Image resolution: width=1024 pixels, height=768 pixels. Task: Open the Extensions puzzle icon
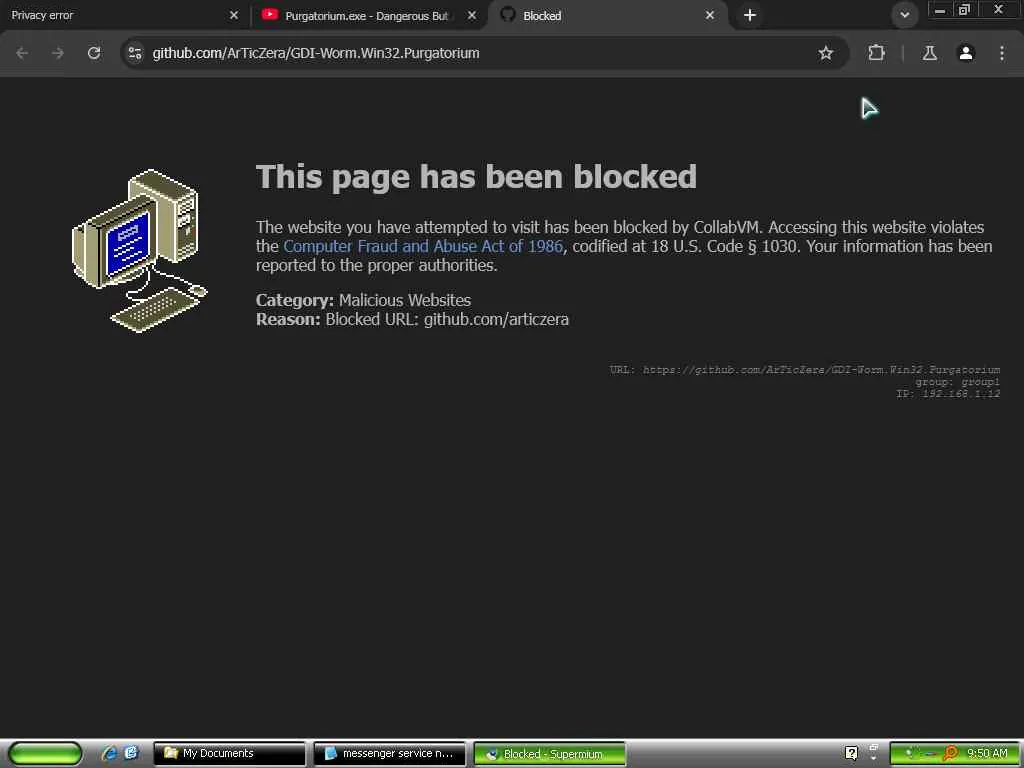pyautogui.click(x=876, y=53)
